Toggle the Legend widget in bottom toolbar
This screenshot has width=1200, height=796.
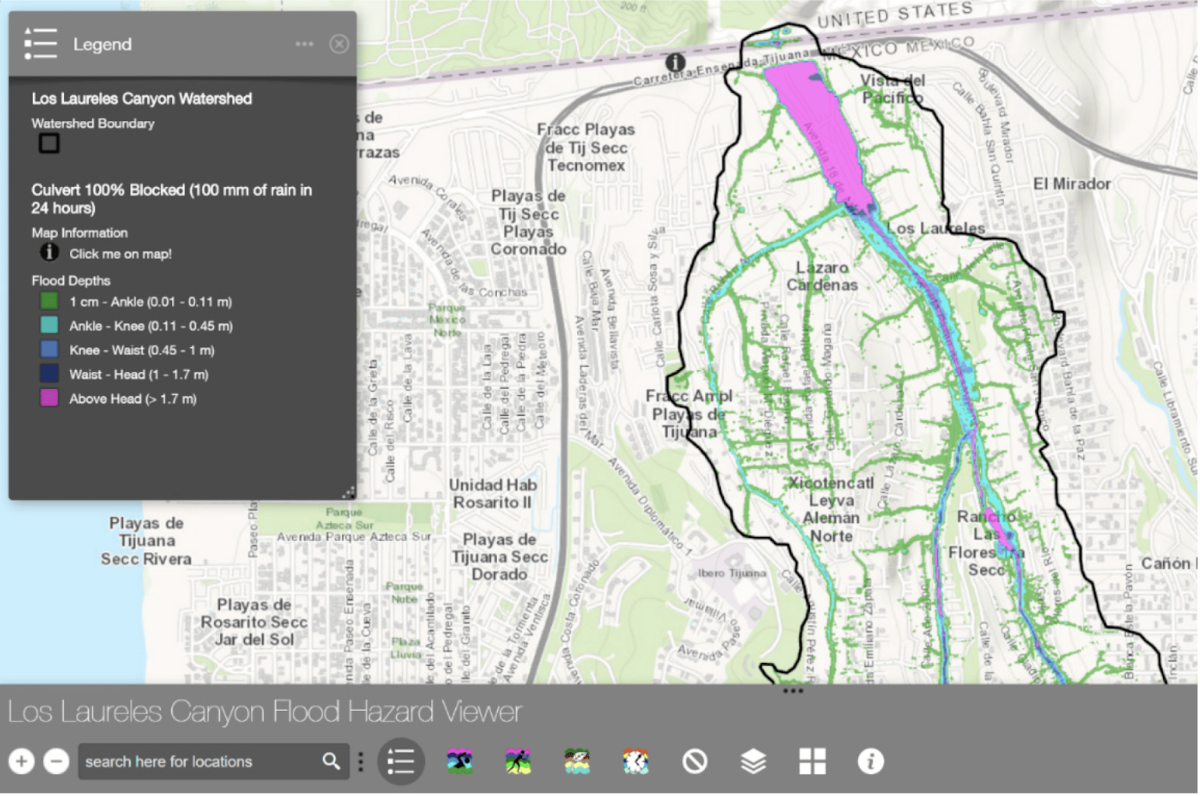tap(401, 762)
